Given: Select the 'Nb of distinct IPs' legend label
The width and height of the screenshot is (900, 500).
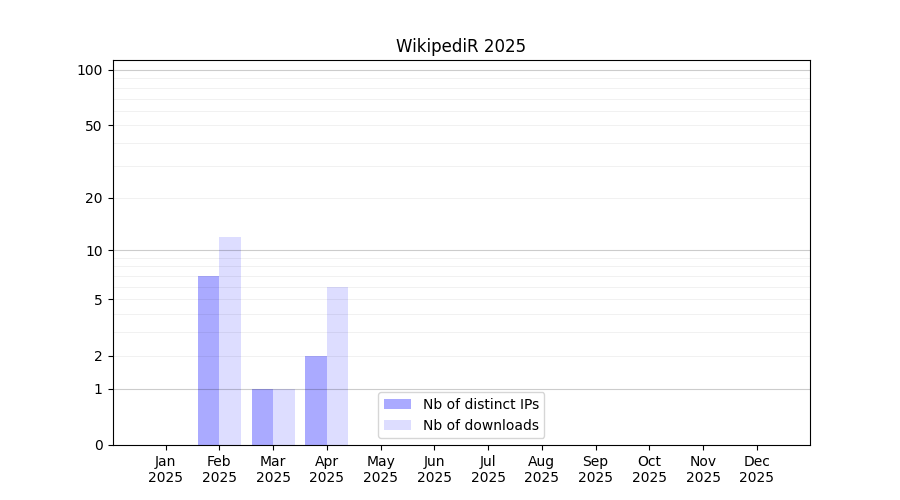Looking at the screenshot, I should [x=480, y=404].
